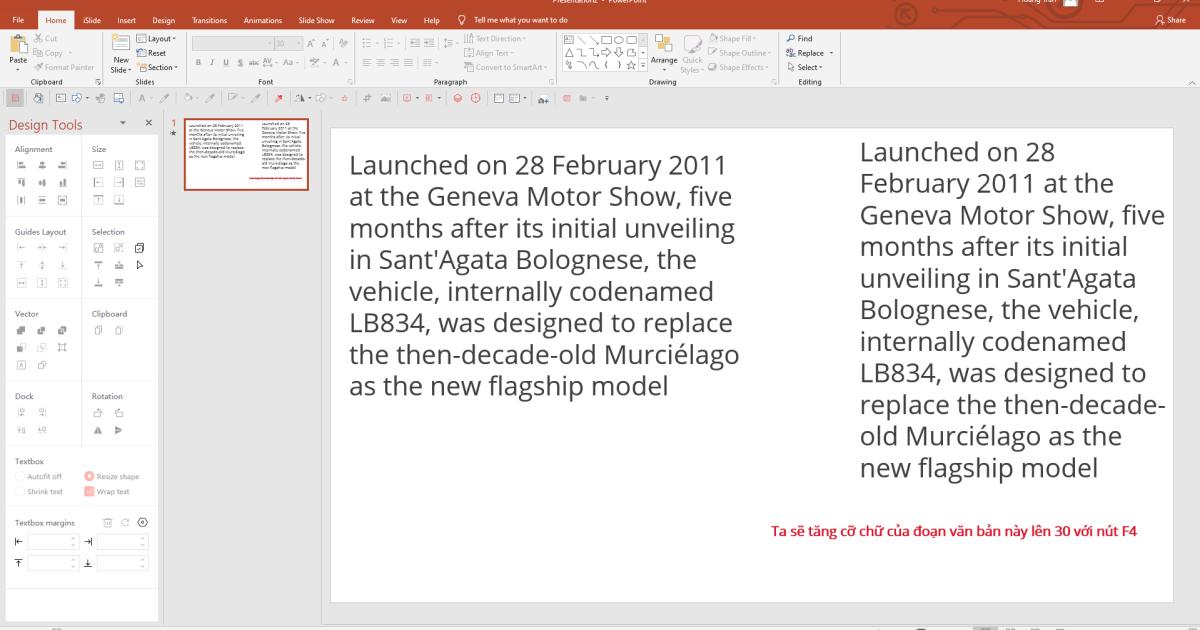Open the Arrange tool in Drawing group

[x=664, y=50]
